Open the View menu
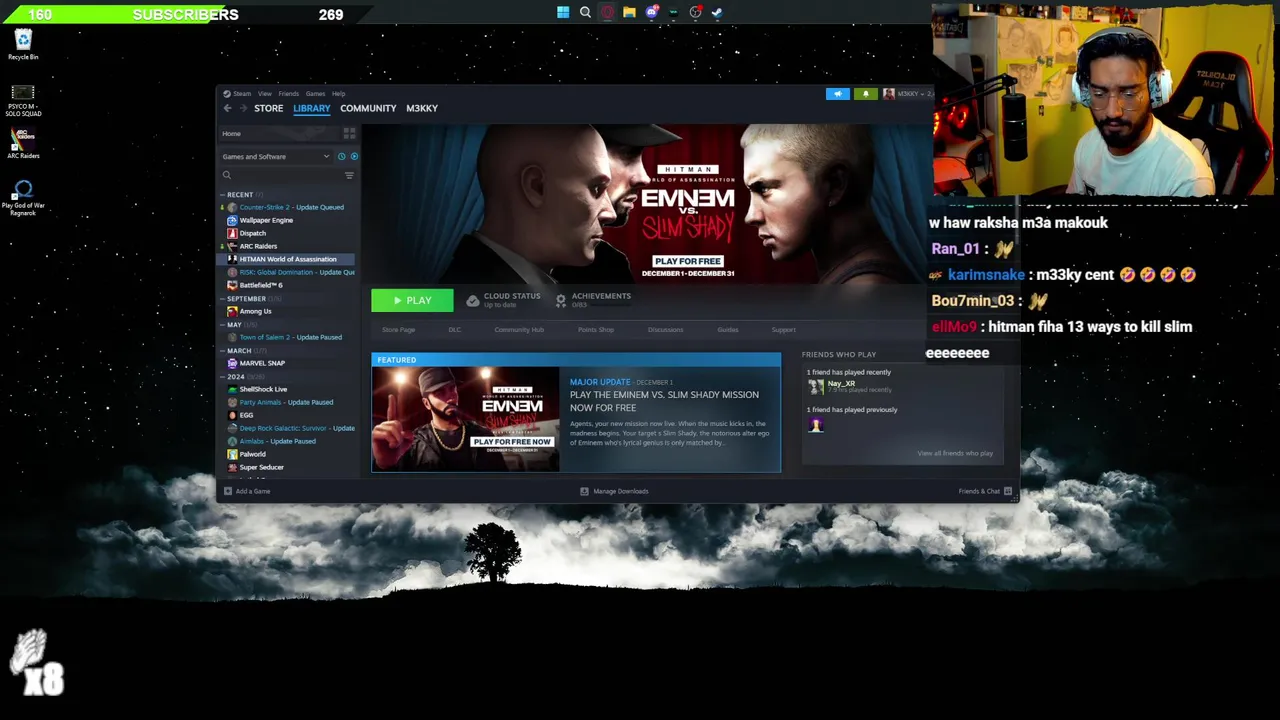The width and height of the screenshot is (1280, 720). 264,94
